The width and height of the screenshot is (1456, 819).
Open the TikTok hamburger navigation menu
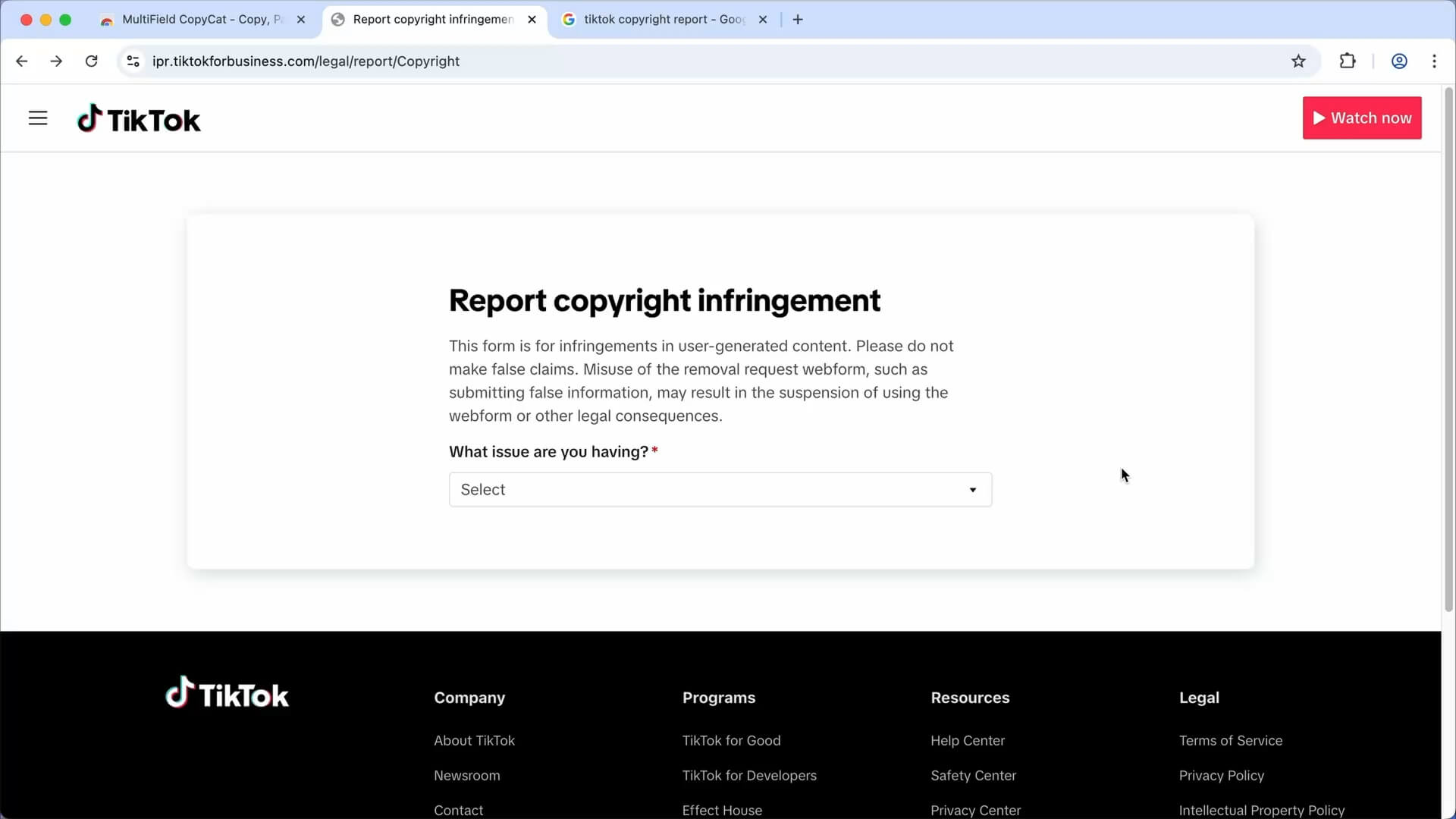(x=37, y=118)
